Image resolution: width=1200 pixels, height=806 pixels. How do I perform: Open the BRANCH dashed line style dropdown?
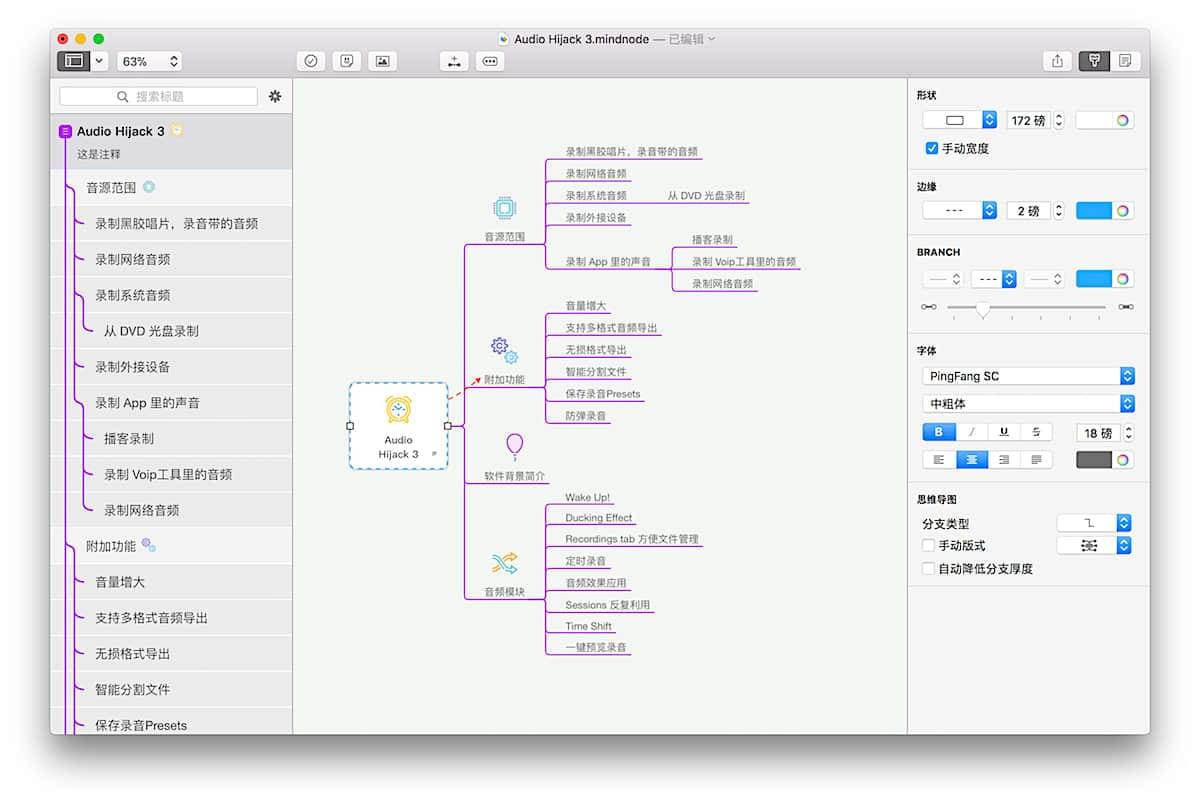click(x=994, y=279)
